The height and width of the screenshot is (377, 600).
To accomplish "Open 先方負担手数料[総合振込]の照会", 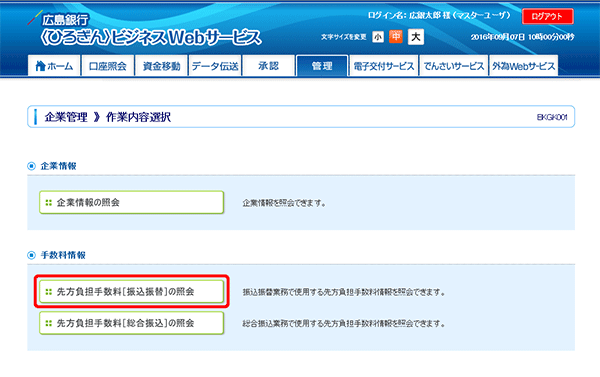I will coord(132,323).
